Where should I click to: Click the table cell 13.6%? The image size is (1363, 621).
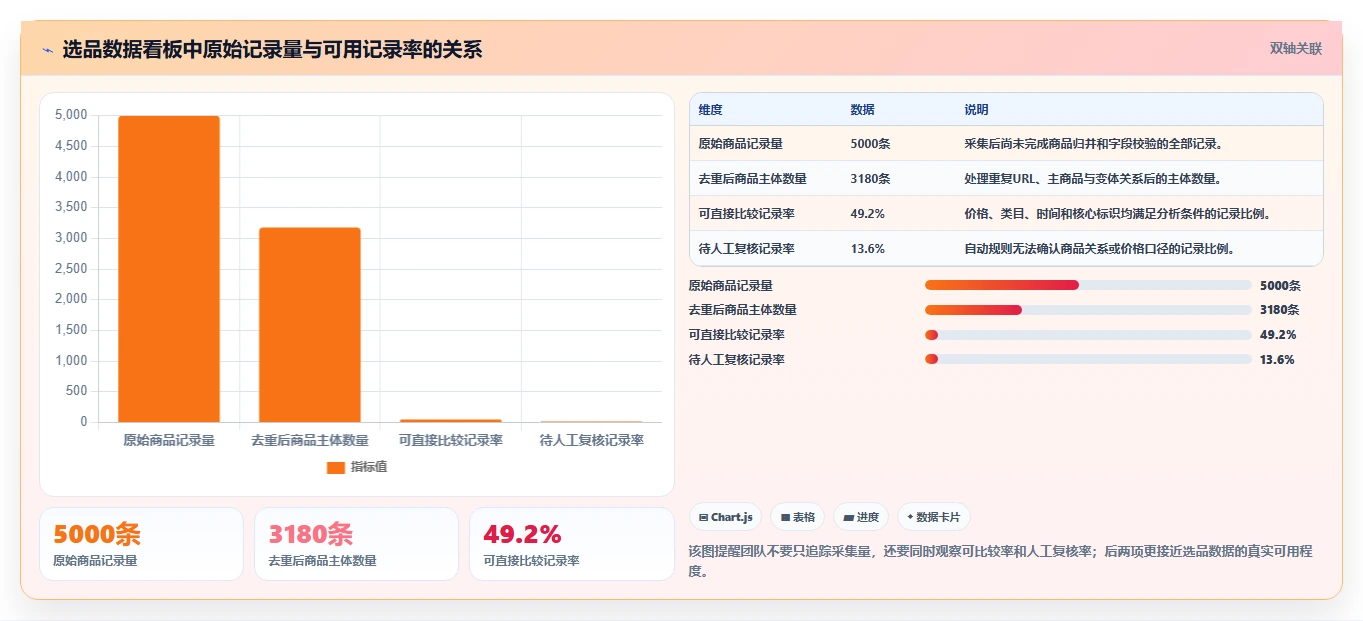point(867,248)
